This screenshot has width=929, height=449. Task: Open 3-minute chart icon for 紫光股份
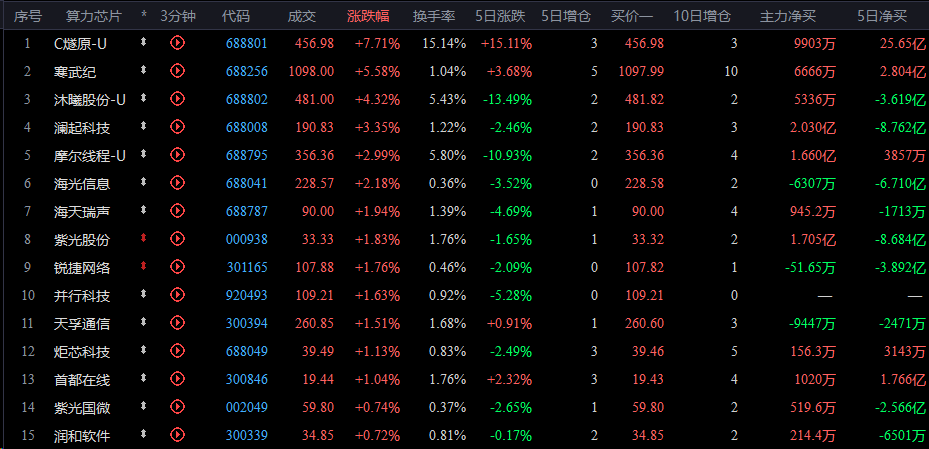tap(177, 239)
